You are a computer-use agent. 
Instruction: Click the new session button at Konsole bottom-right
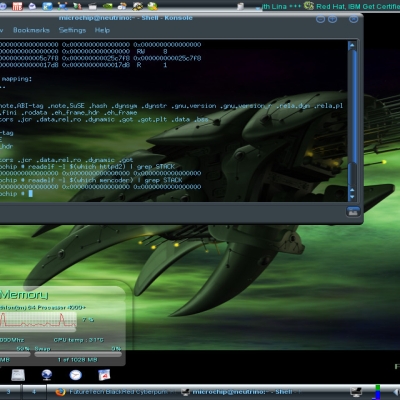pos(353,211)
